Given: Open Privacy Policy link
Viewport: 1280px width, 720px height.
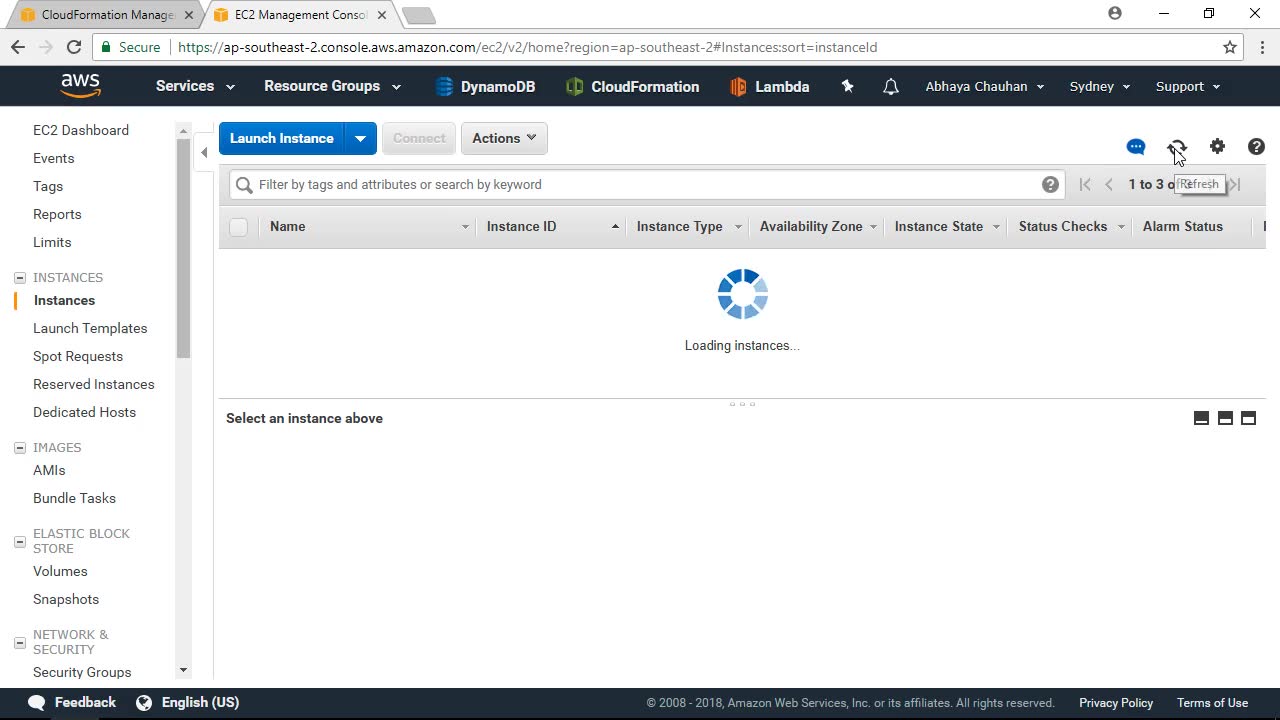Looking at the screenshot, I should 1116,703.
